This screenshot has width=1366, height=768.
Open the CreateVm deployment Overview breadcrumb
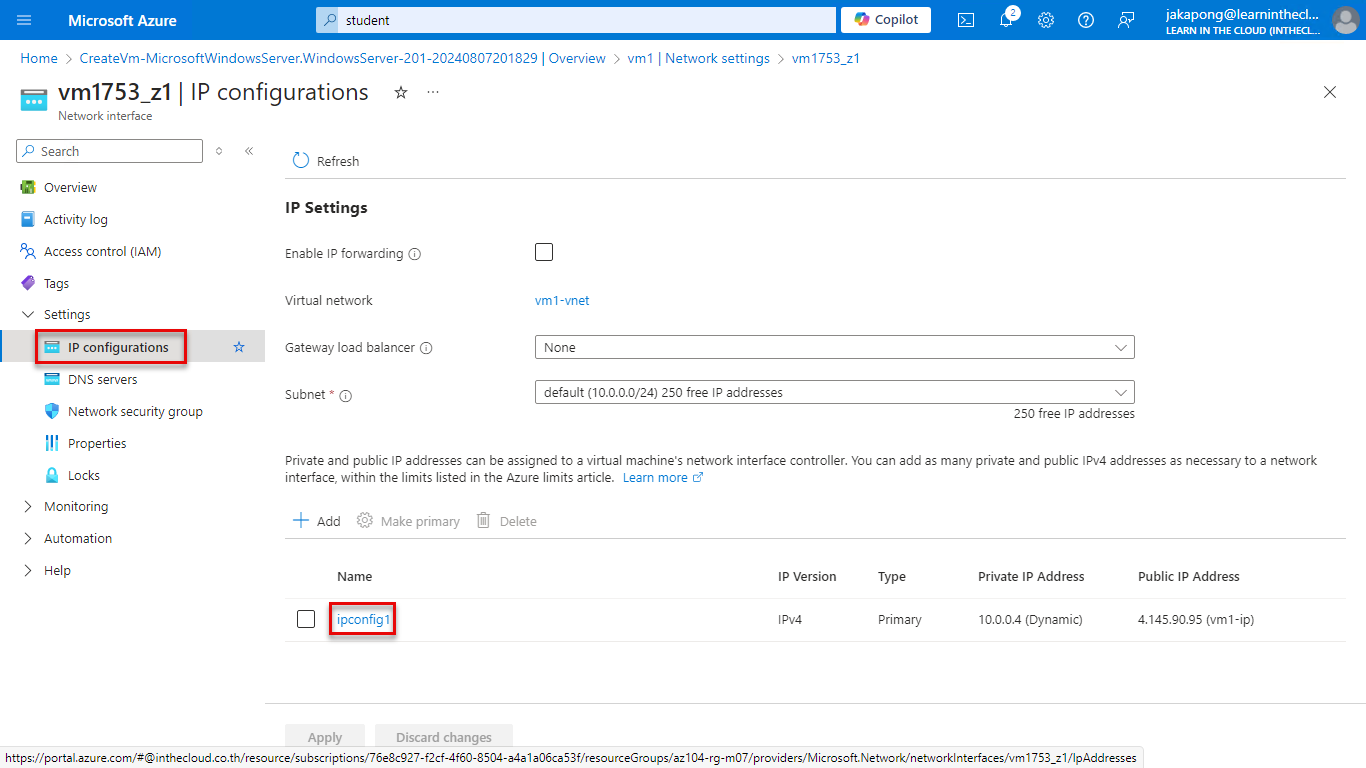(x=342, y=58)
